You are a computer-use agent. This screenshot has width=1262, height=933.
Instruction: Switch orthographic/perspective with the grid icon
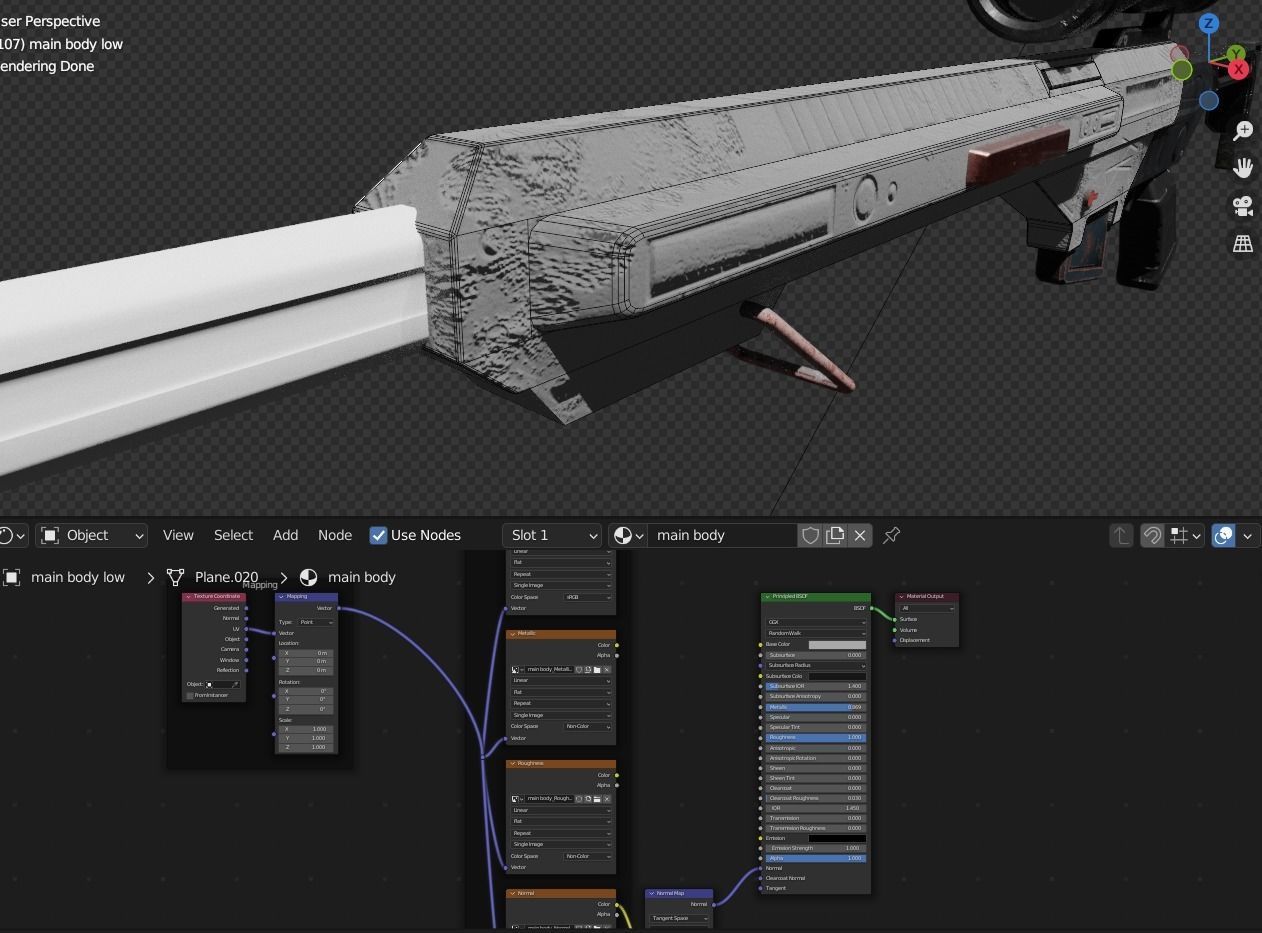pyautogui.click(x=1243, y=244)
